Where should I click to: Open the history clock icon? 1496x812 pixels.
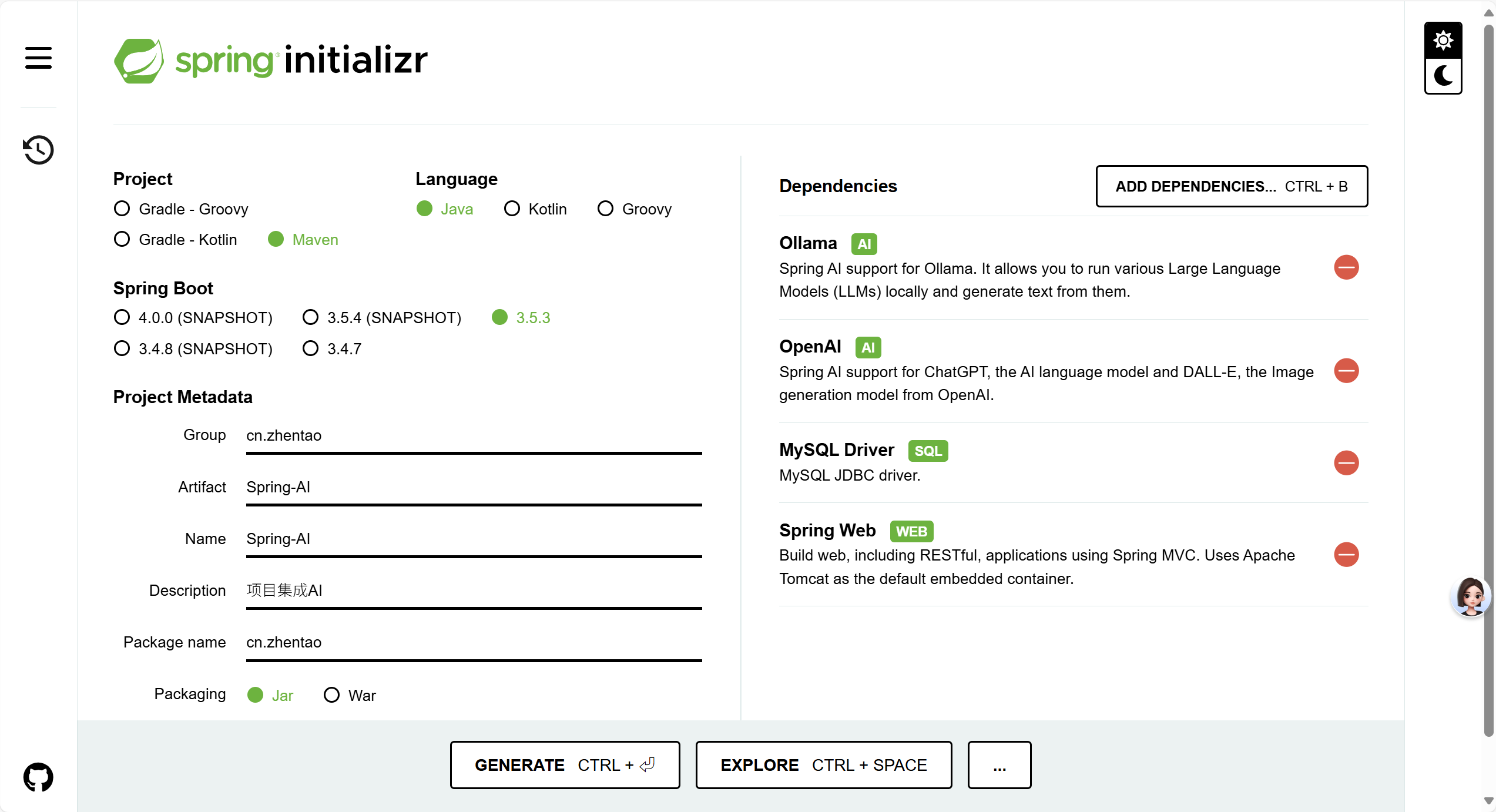[x=38, y=150]
